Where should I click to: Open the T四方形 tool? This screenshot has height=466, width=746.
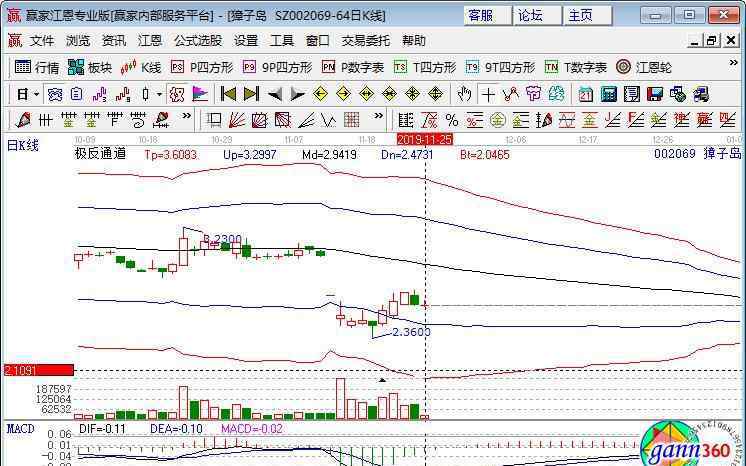pos(424,67)
